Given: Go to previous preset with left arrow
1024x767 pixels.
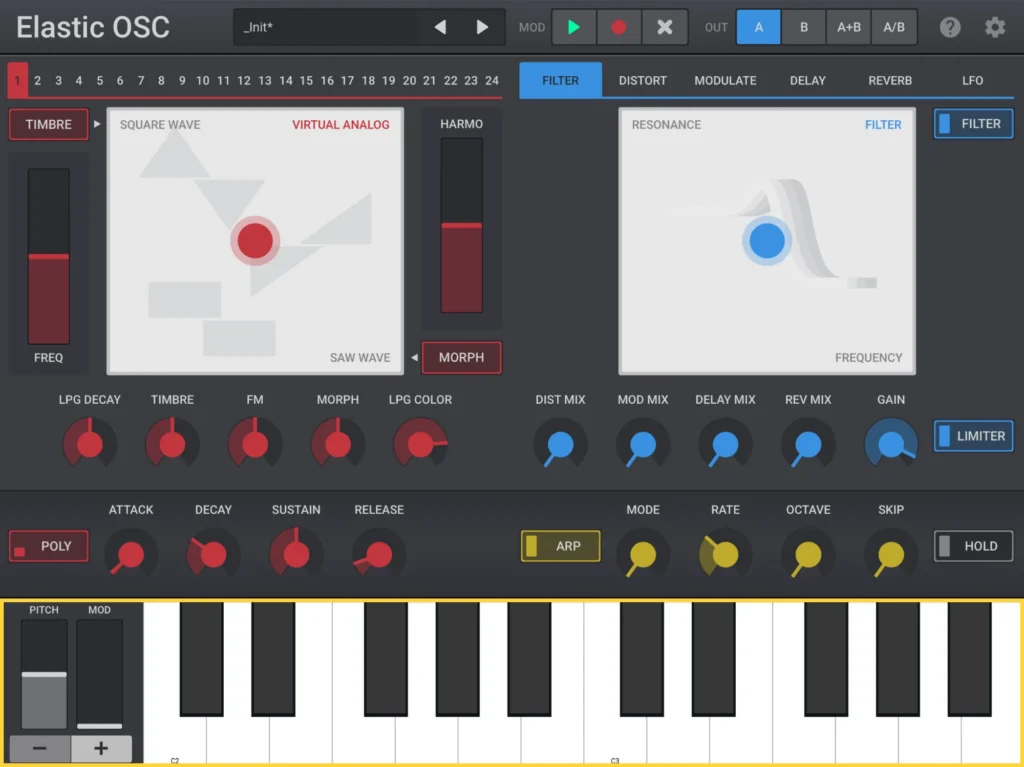Looking at the screenshot, I should [440, 27].
